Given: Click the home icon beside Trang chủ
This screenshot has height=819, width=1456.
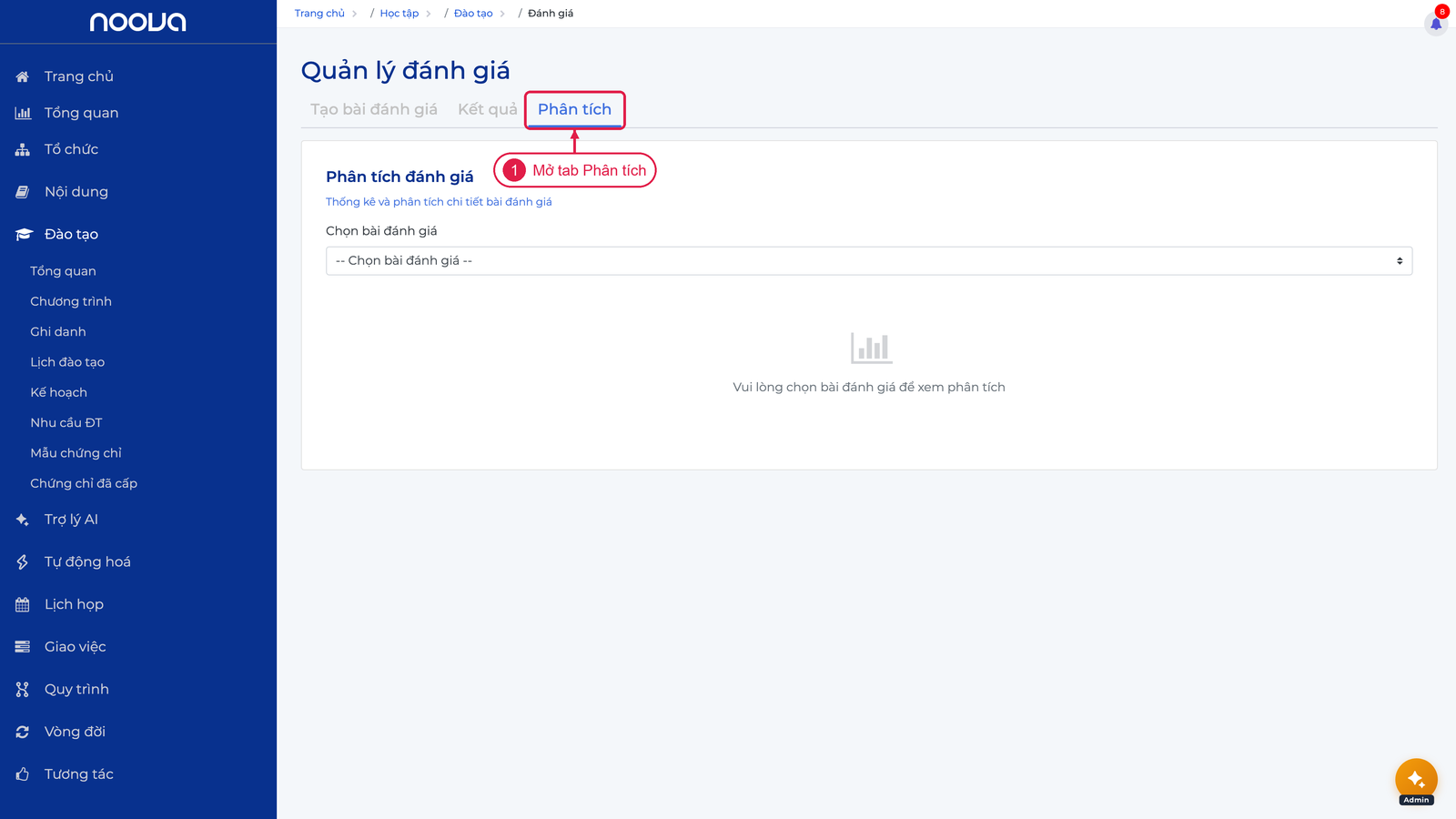Looking at the screenshot, I should (x=23, y=76).
